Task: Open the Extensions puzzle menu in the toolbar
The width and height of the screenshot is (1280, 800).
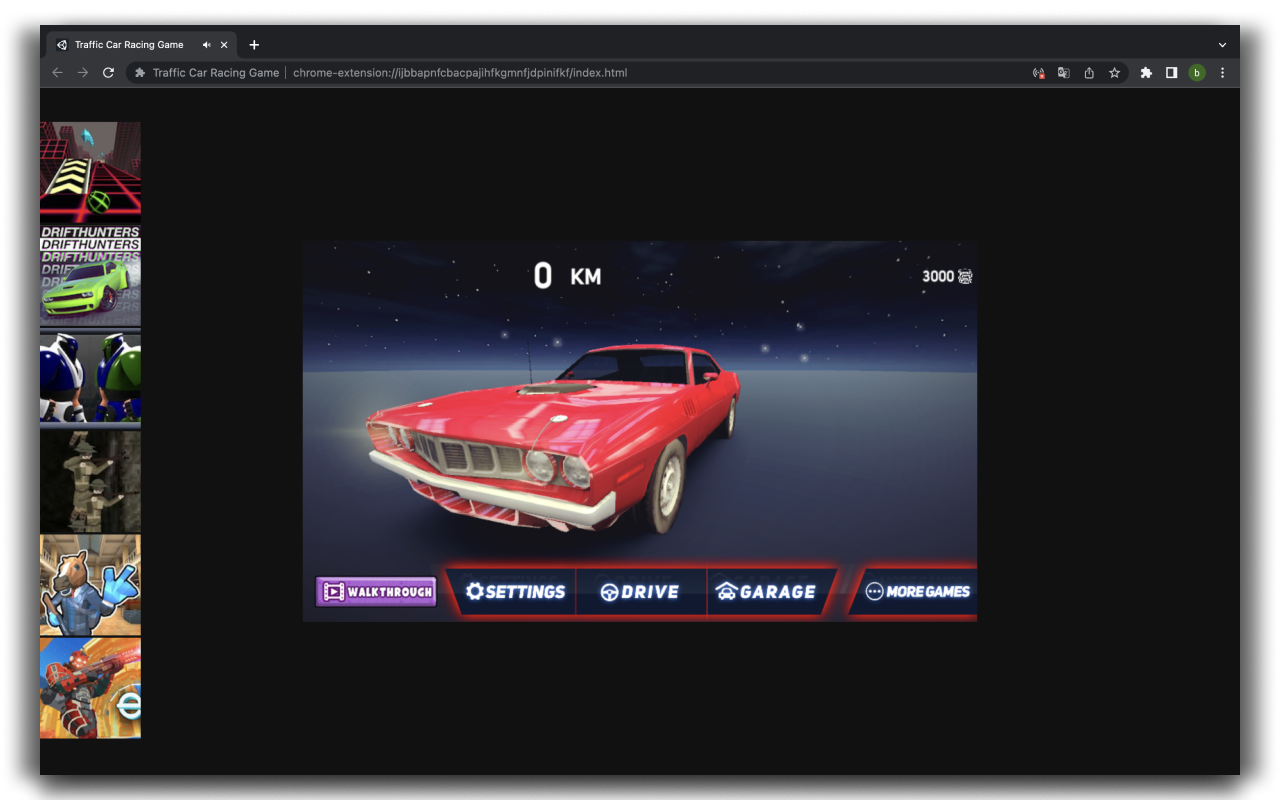Action: (1146, 73)
